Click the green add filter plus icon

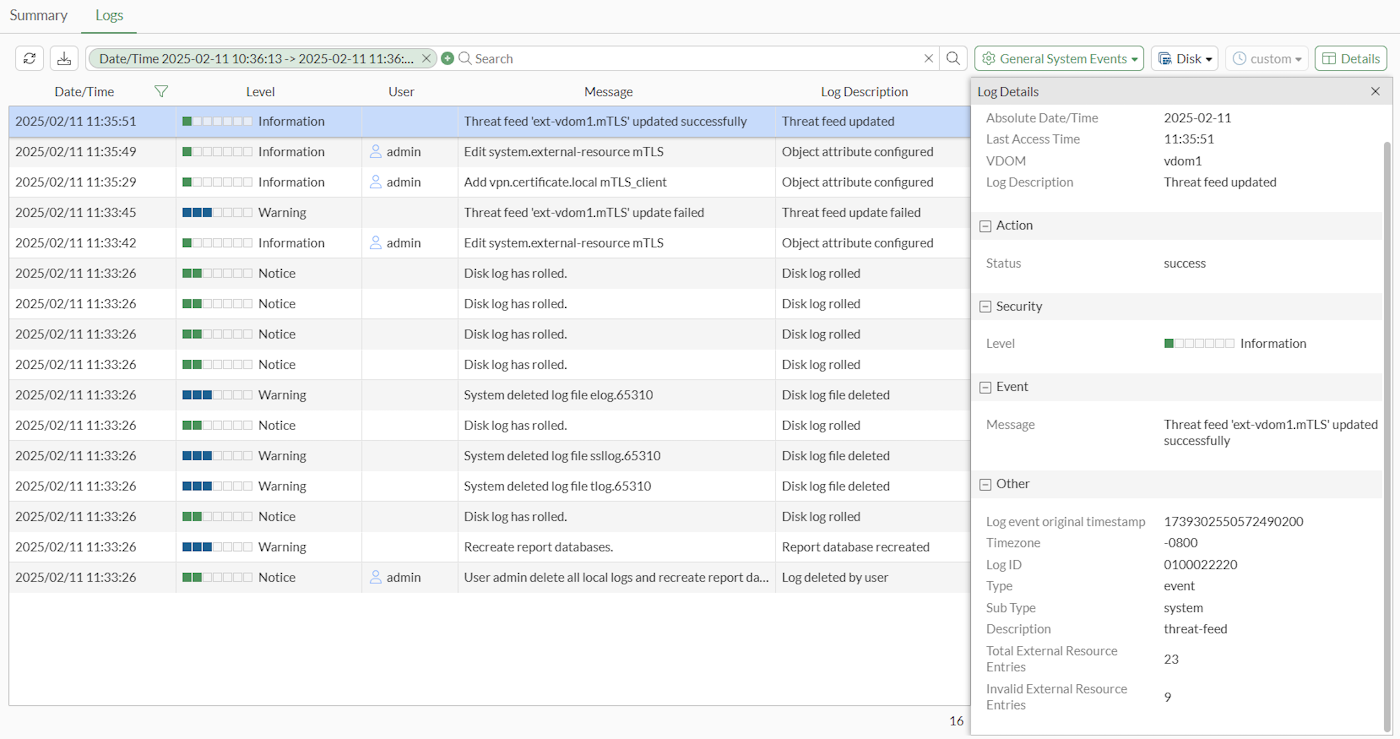[448, 59]
